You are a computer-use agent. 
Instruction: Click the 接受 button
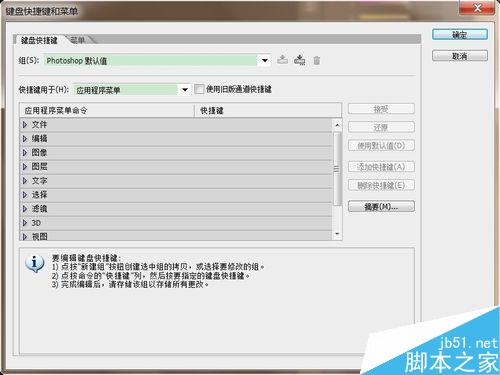tap(381, 109)
